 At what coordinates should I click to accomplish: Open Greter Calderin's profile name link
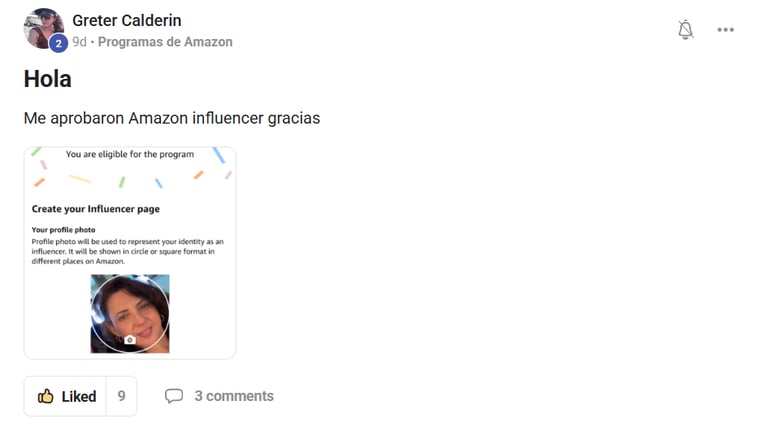(127, 21)
